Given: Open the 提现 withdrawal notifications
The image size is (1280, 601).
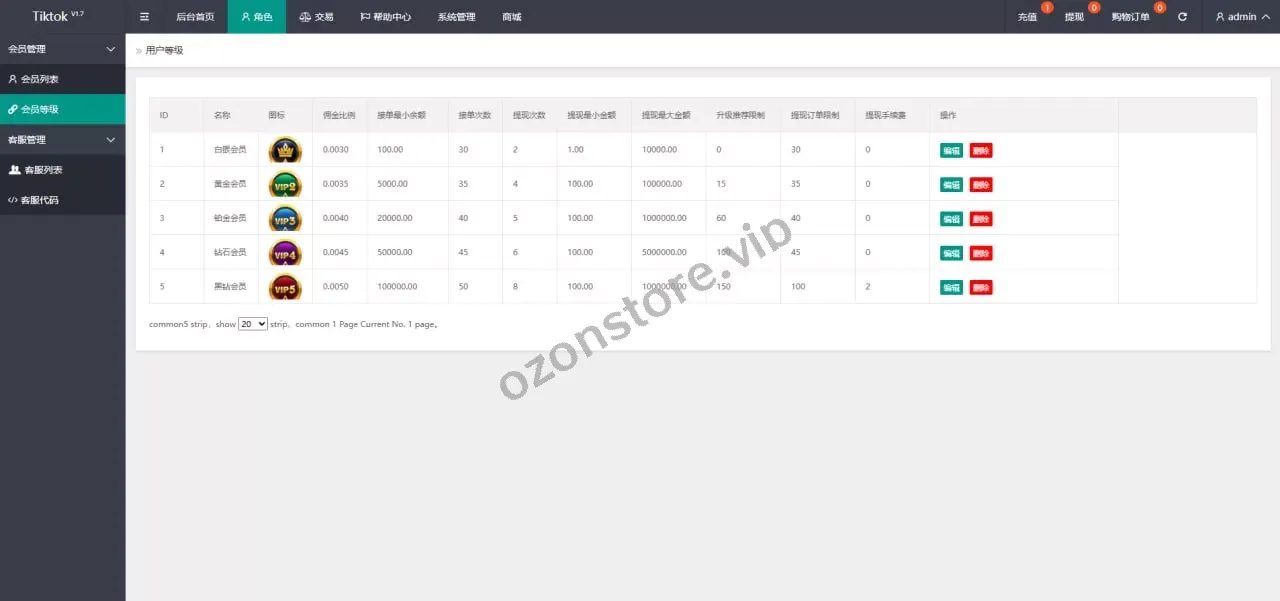Looking at the screenshot, I should coord(1074,17).
